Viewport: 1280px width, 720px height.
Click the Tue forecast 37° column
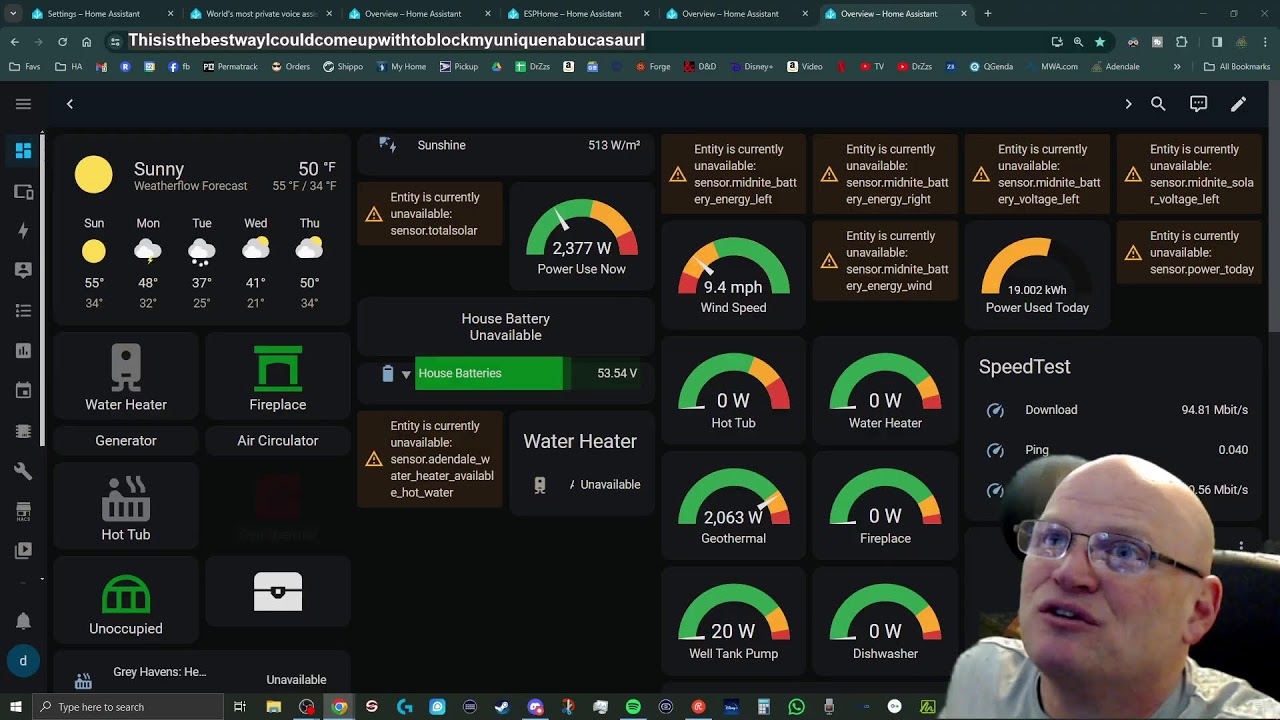coord(202,262)
